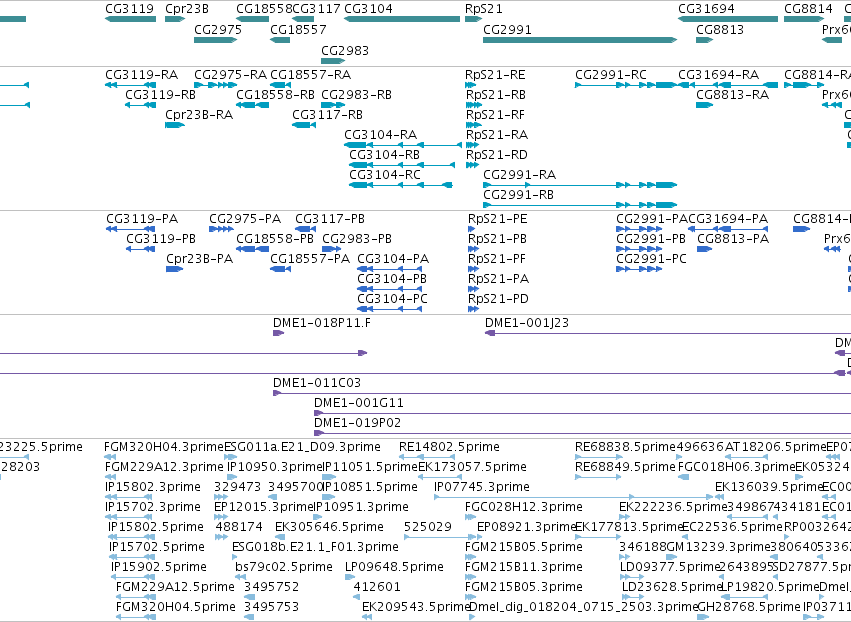
Task: Open transcript RpS21-RD
Action: point(496,155)
